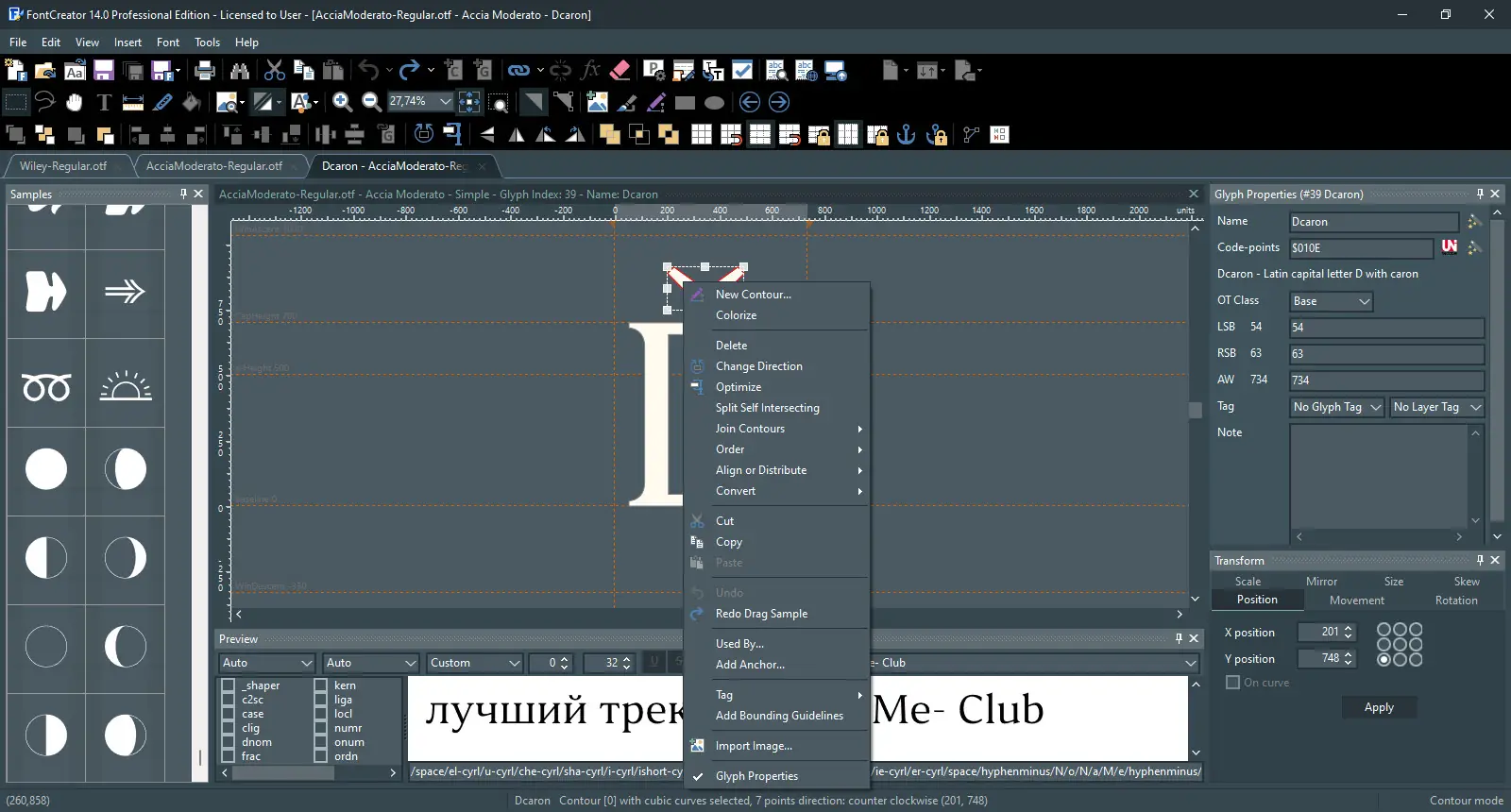This screenshot has height=812, width=1511.
Task: Toggle the c2sc feature checkbox
Action: (228, 700)
